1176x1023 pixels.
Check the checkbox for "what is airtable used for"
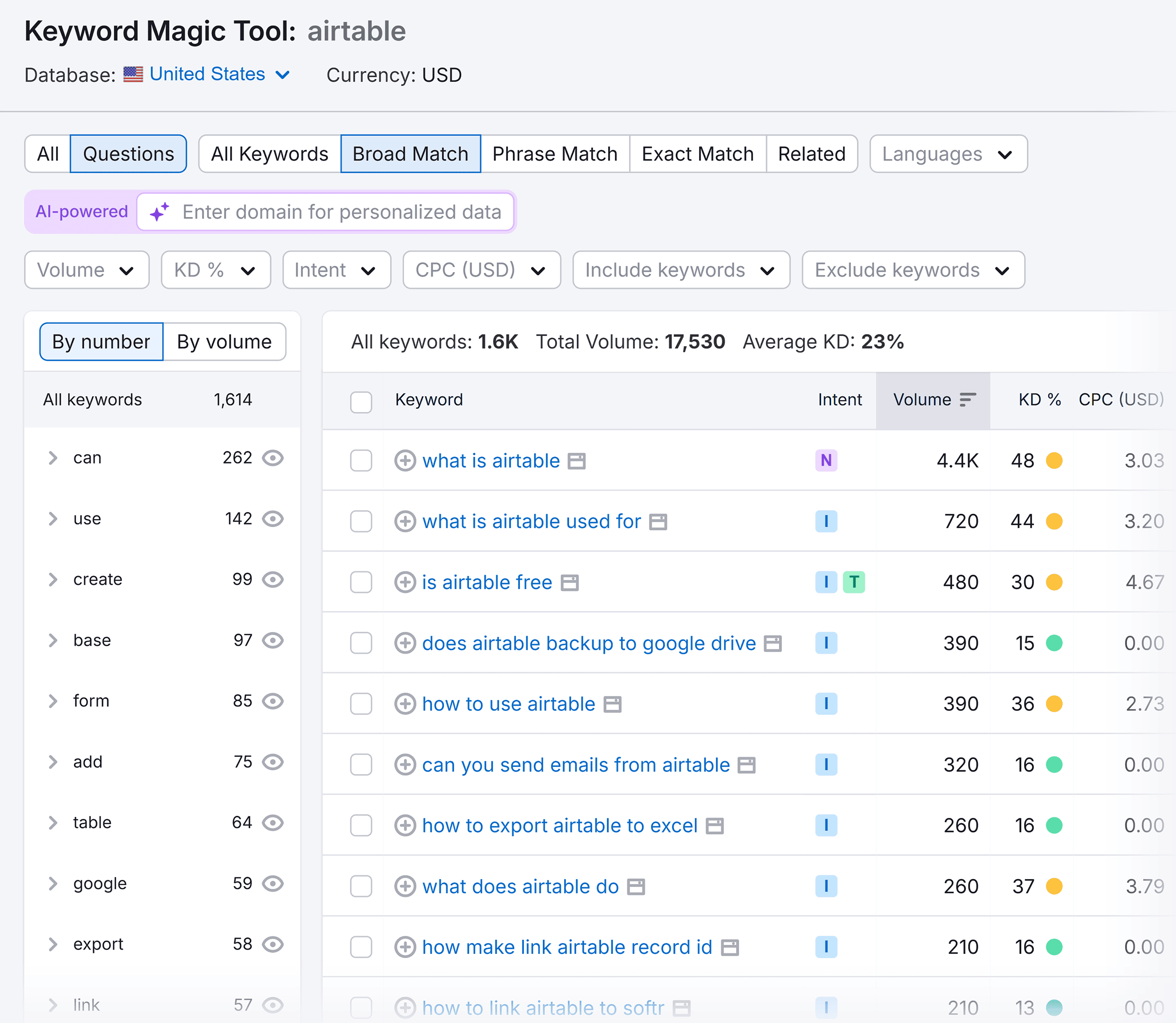pos(361,521)
